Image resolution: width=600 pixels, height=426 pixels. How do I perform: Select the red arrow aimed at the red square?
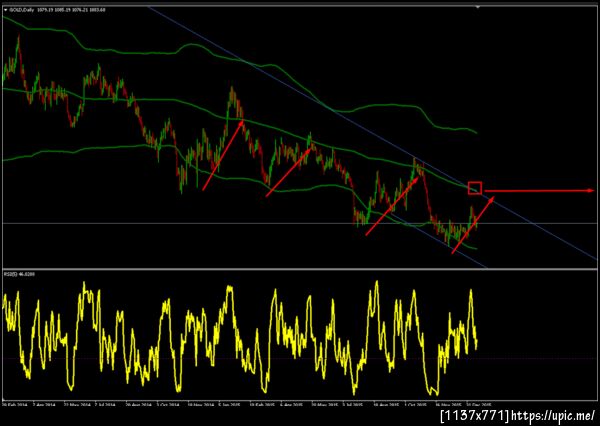[x=473, y=225]
